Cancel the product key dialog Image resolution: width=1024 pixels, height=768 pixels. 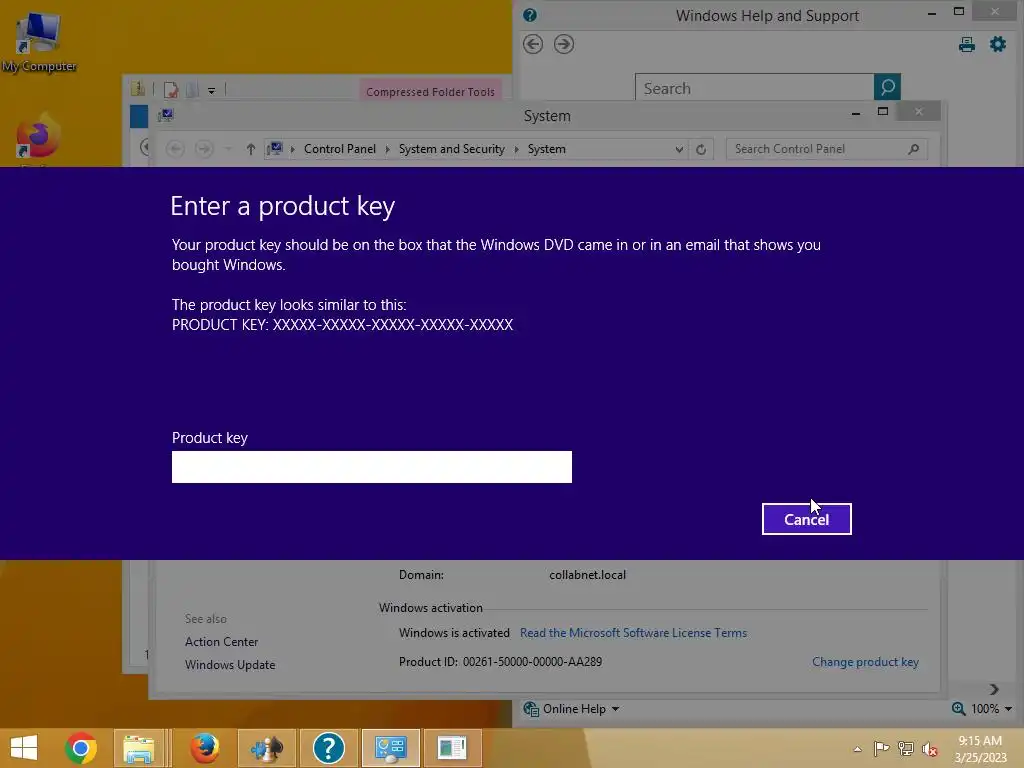(806, 519)
